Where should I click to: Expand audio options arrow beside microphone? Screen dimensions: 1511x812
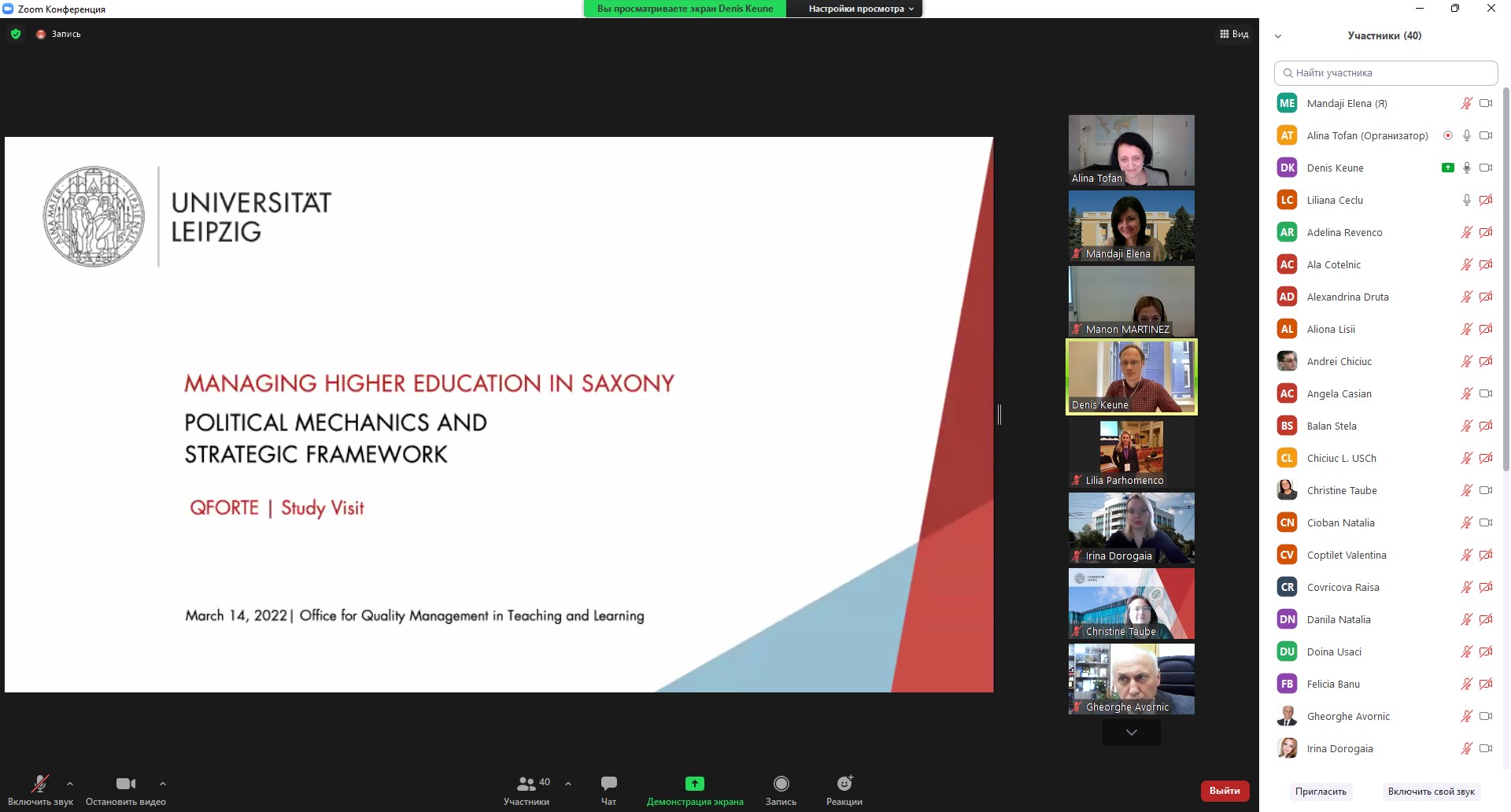[x=70, y=784]
